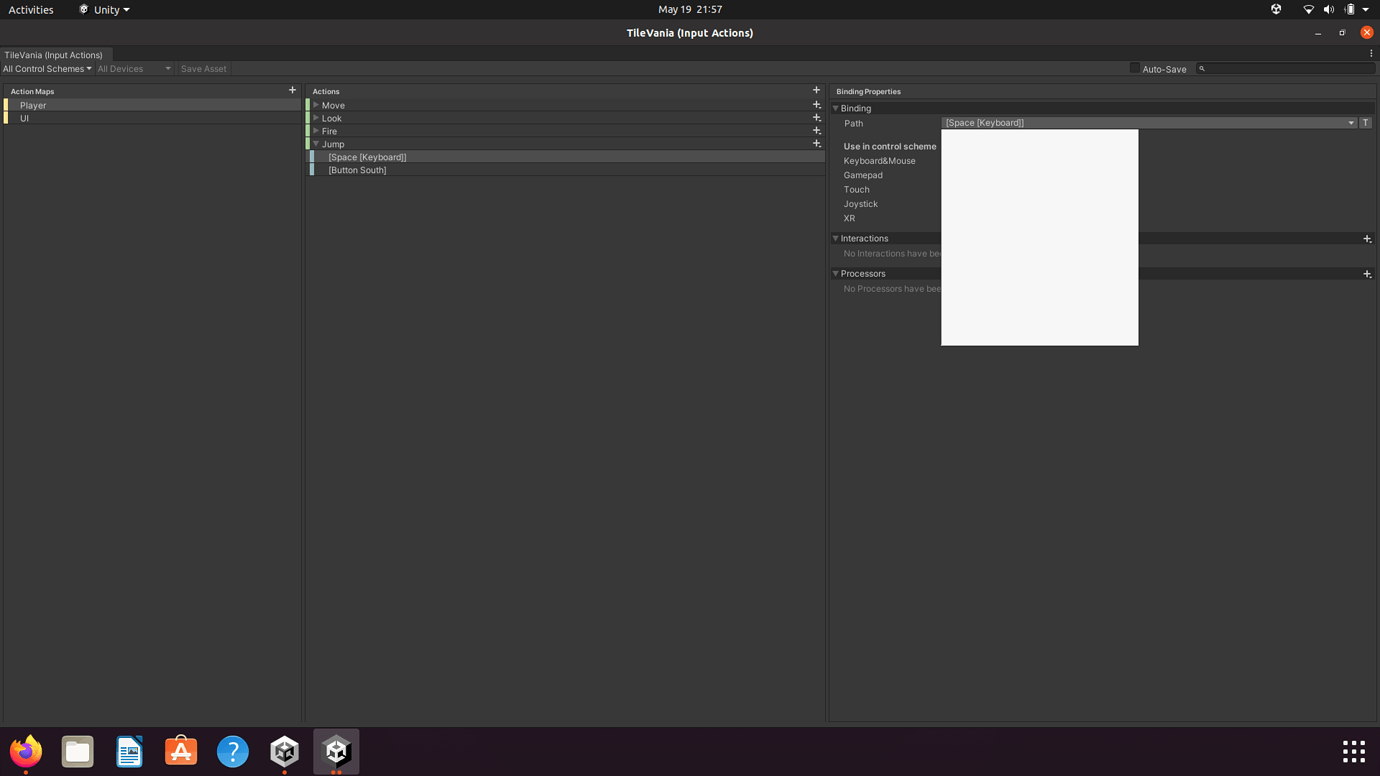Add a new Action Map with the plus icon
The height and width of the screenshot is (776, 1380).
(x=292, y=90)
